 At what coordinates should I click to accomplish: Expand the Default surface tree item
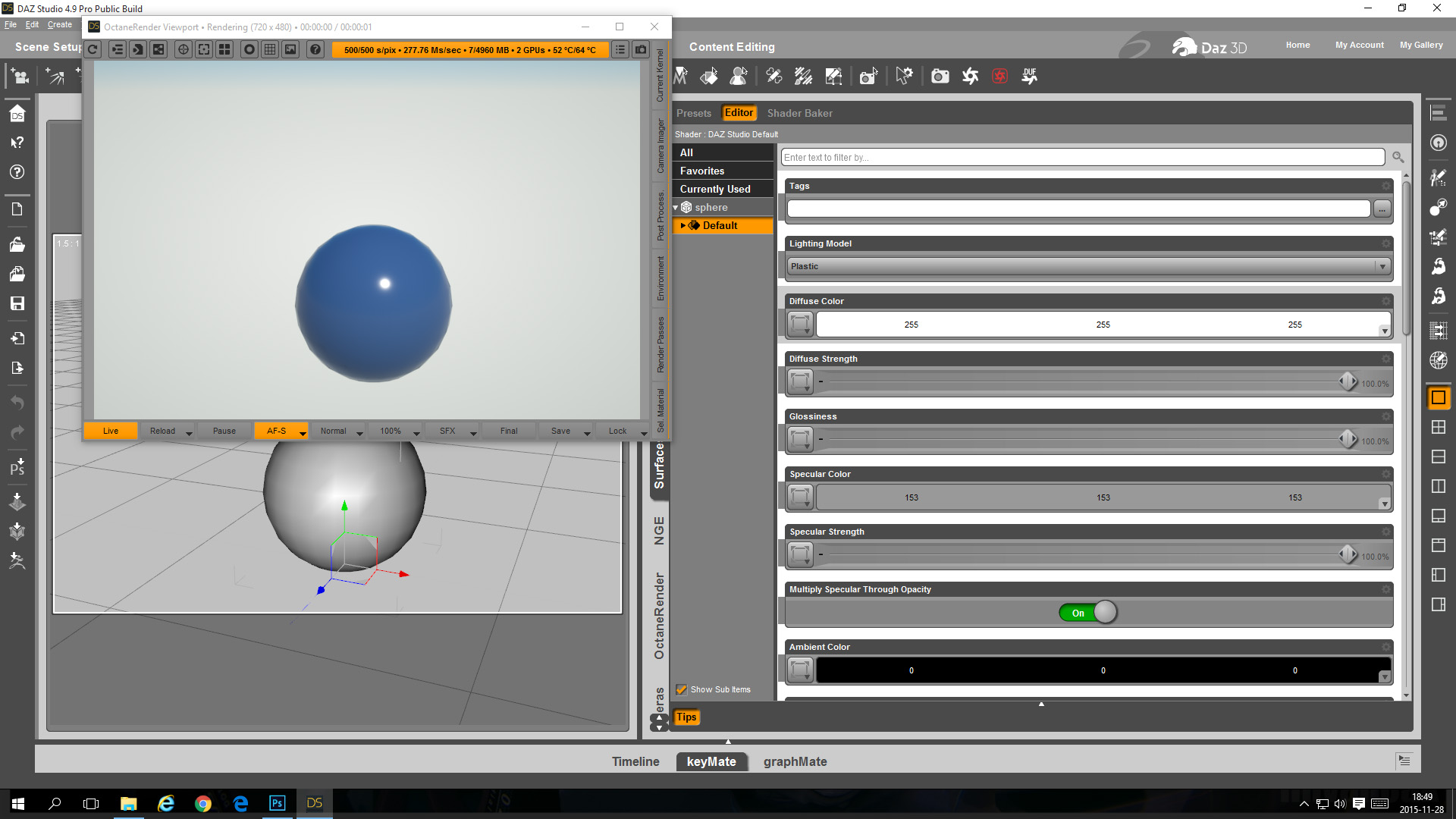(682, 225)
